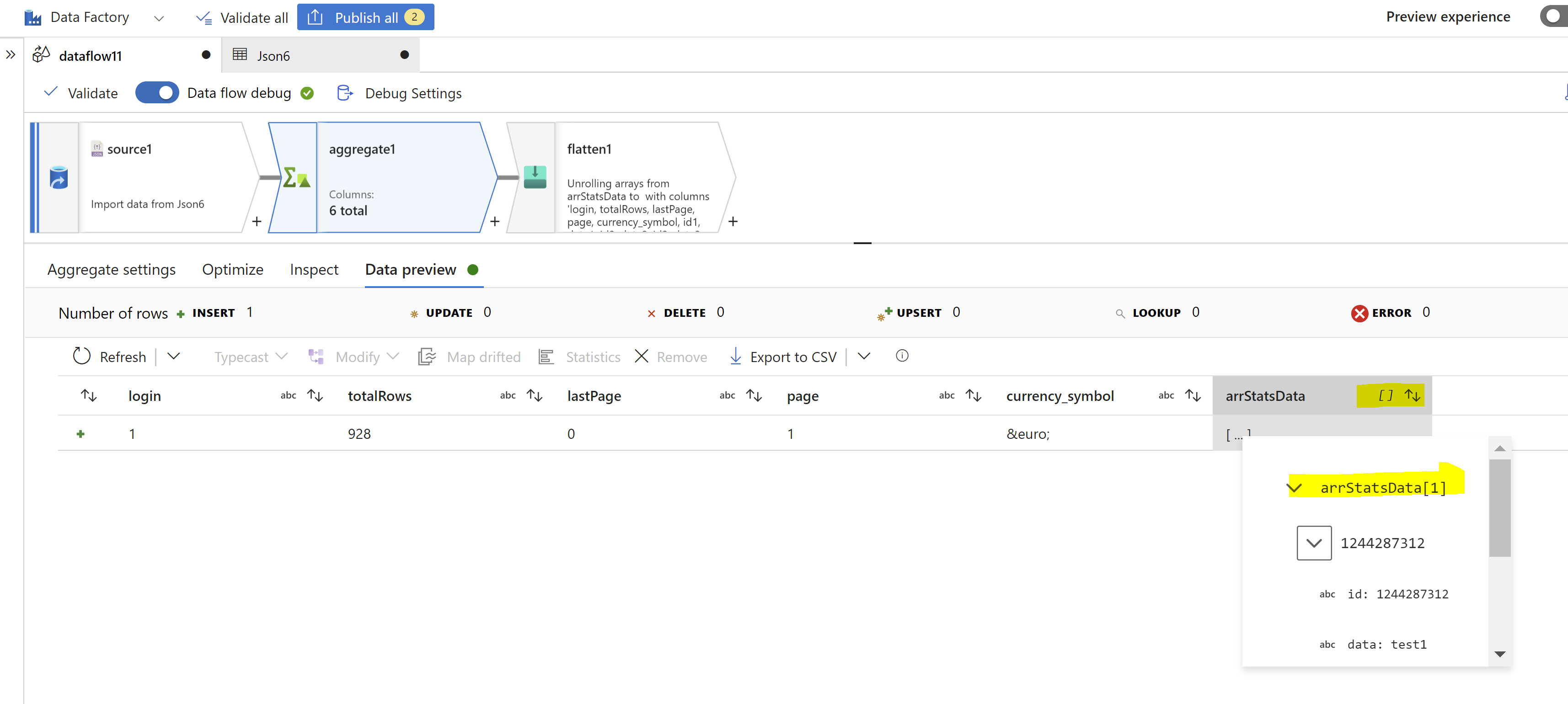Turn off Data flow debug toggle
This screenshot has height=704, width=1568.
tap(156, 93)
